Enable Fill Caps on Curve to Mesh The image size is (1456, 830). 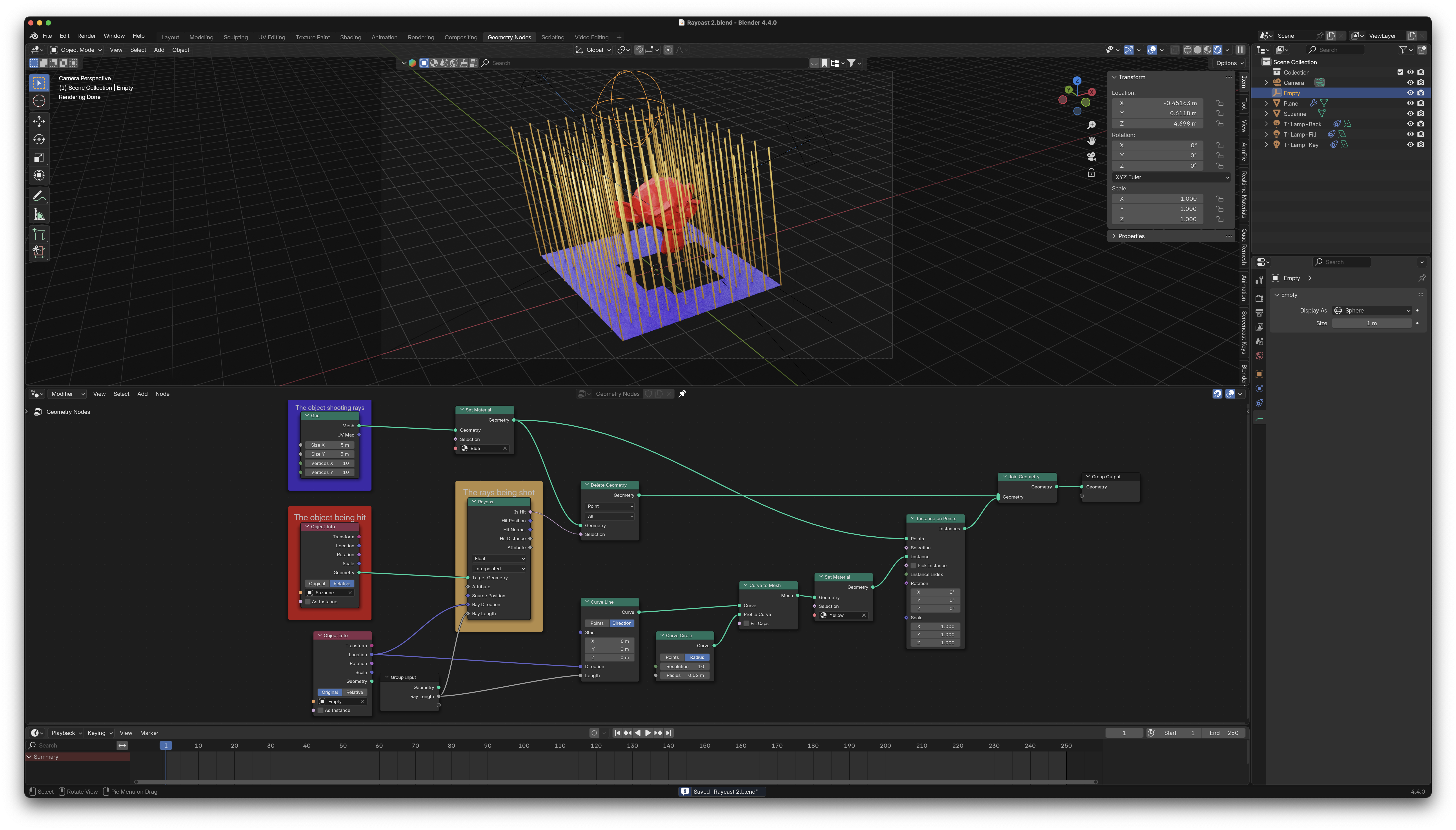point(746,624)
